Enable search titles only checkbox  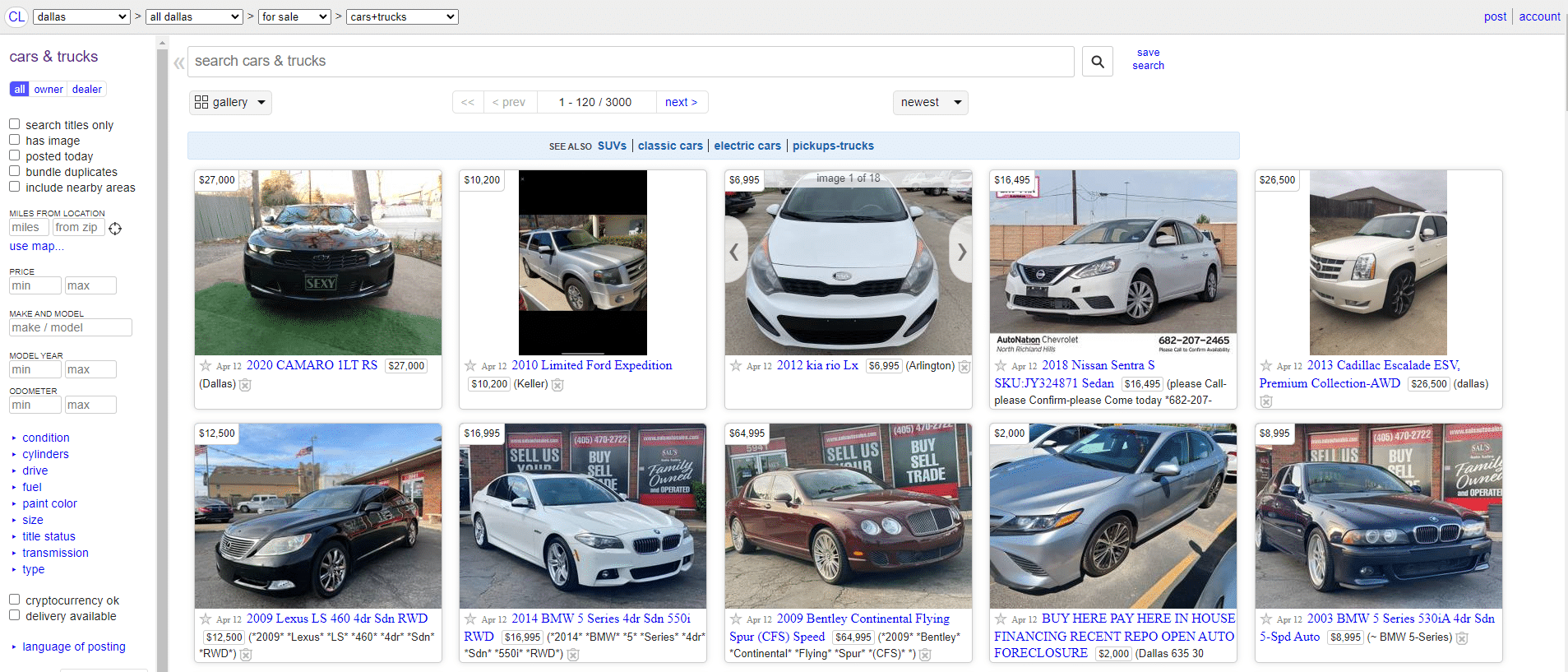[14, 124]
